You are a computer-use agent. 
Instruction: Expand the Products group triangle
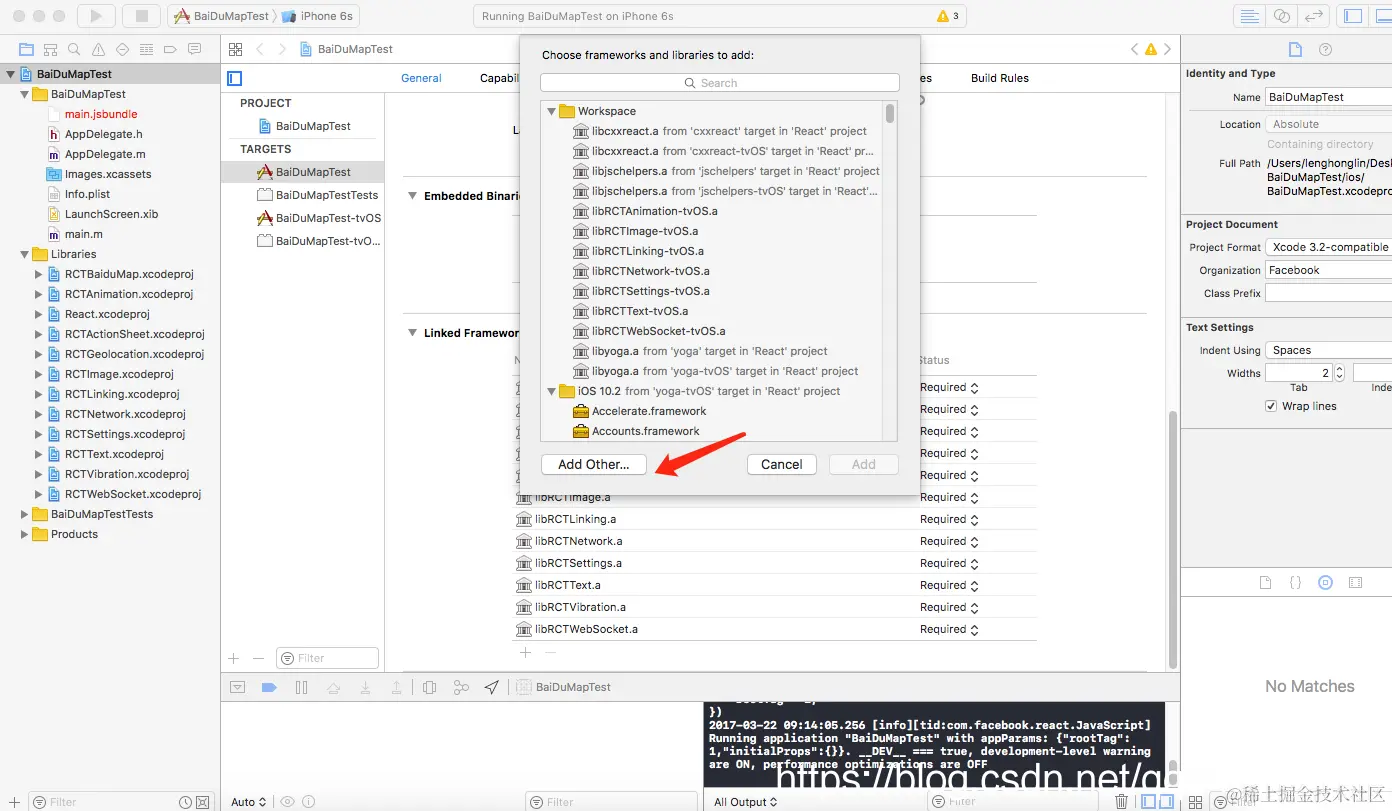(x=25, y=534)
